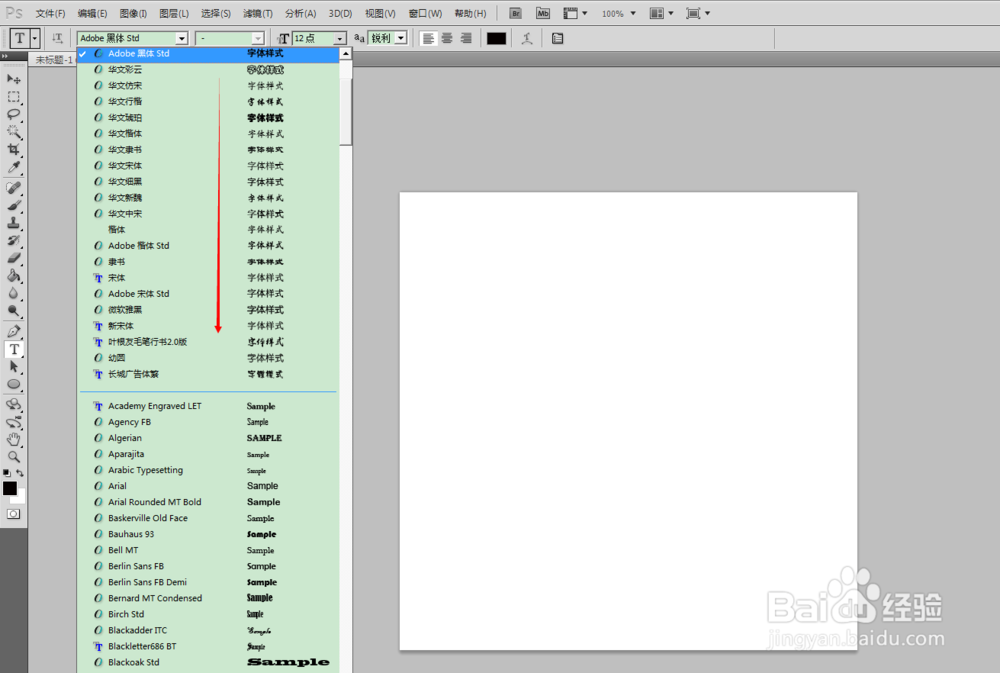This screenshot has width=1000, height=673.
Task: Swap foreground and background colors
Action: (x=20, y=473)
